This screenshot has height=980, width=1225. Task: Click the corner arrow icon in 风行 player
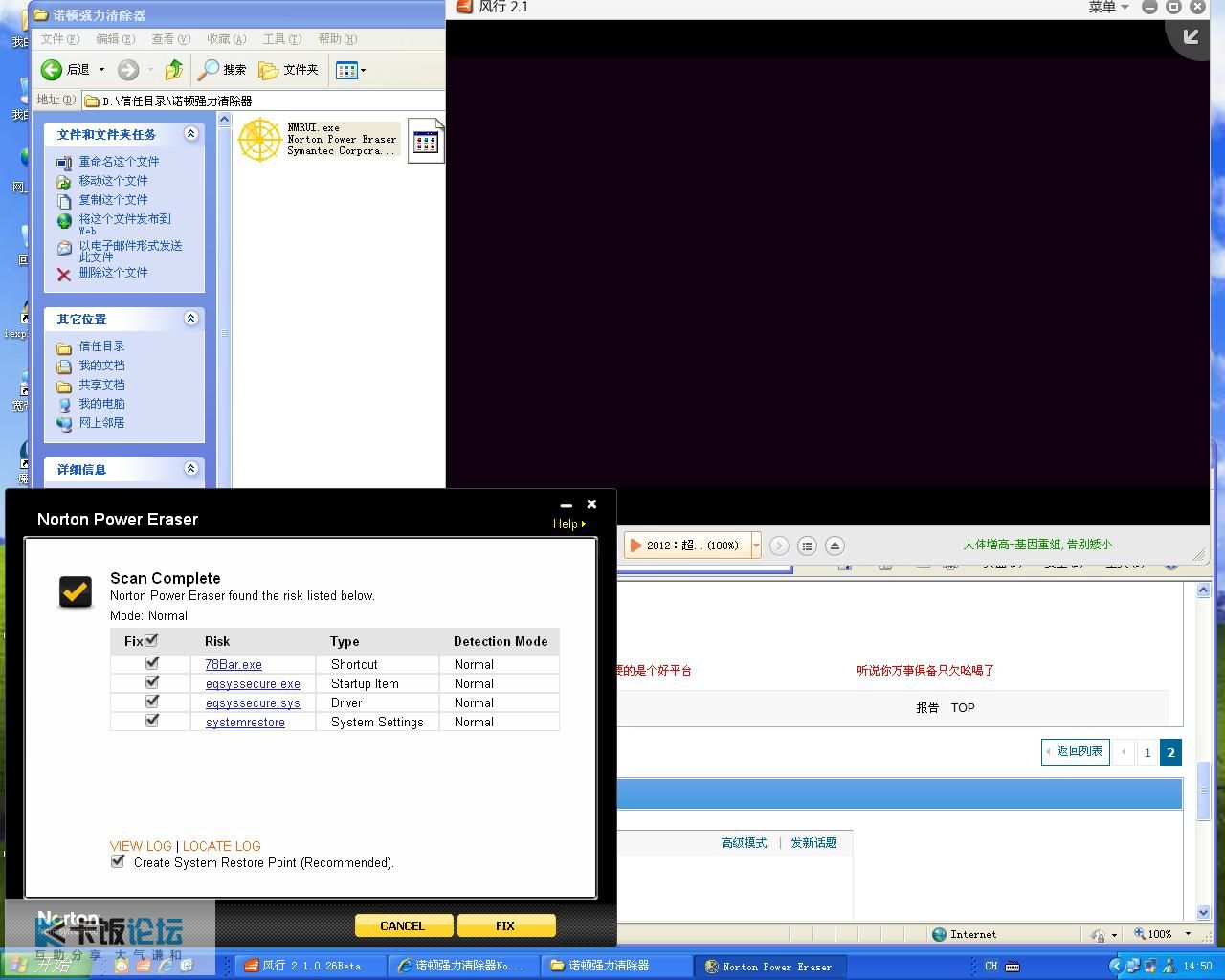[x=1191, y=37]
